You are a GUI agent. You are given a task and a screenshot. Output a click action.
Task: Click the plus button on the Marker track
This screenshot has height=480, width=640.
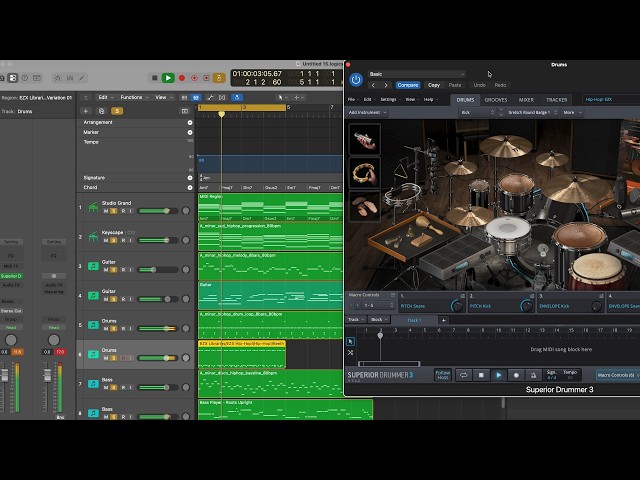[190, 132]
